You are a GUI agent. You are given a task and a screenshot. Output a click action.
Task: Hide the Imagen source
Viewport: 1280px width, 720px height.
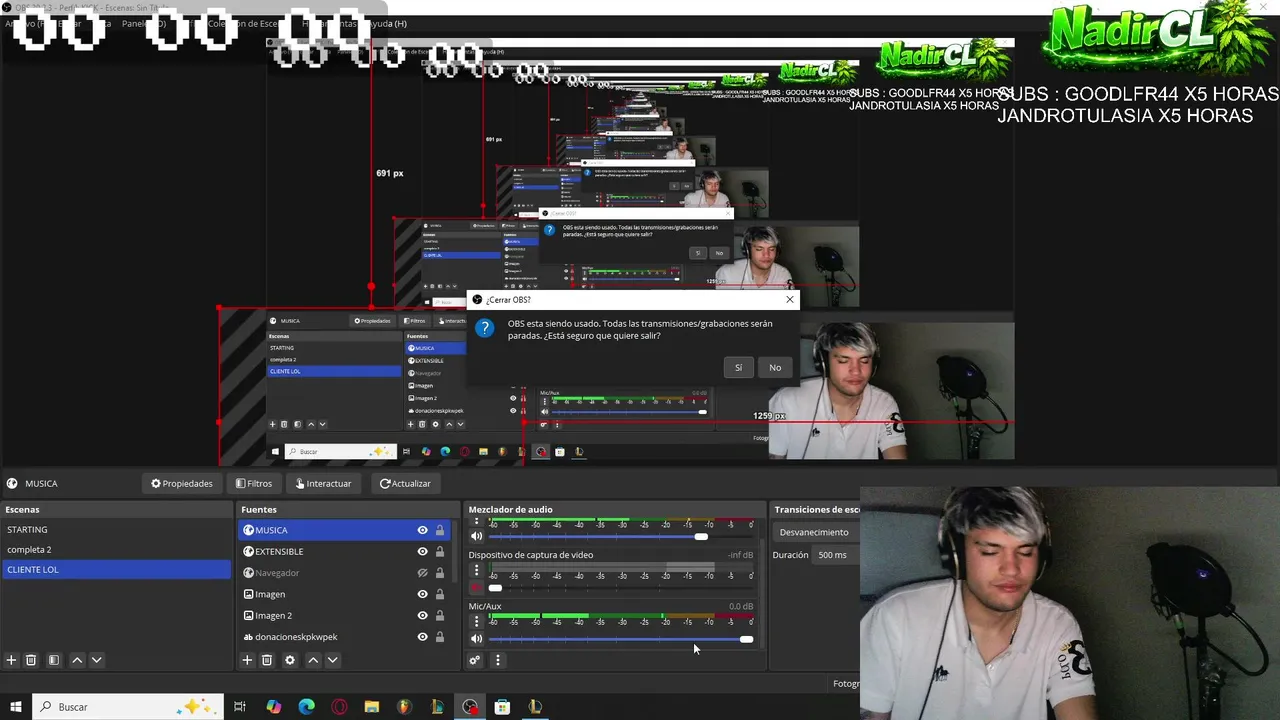coord(422,594)
